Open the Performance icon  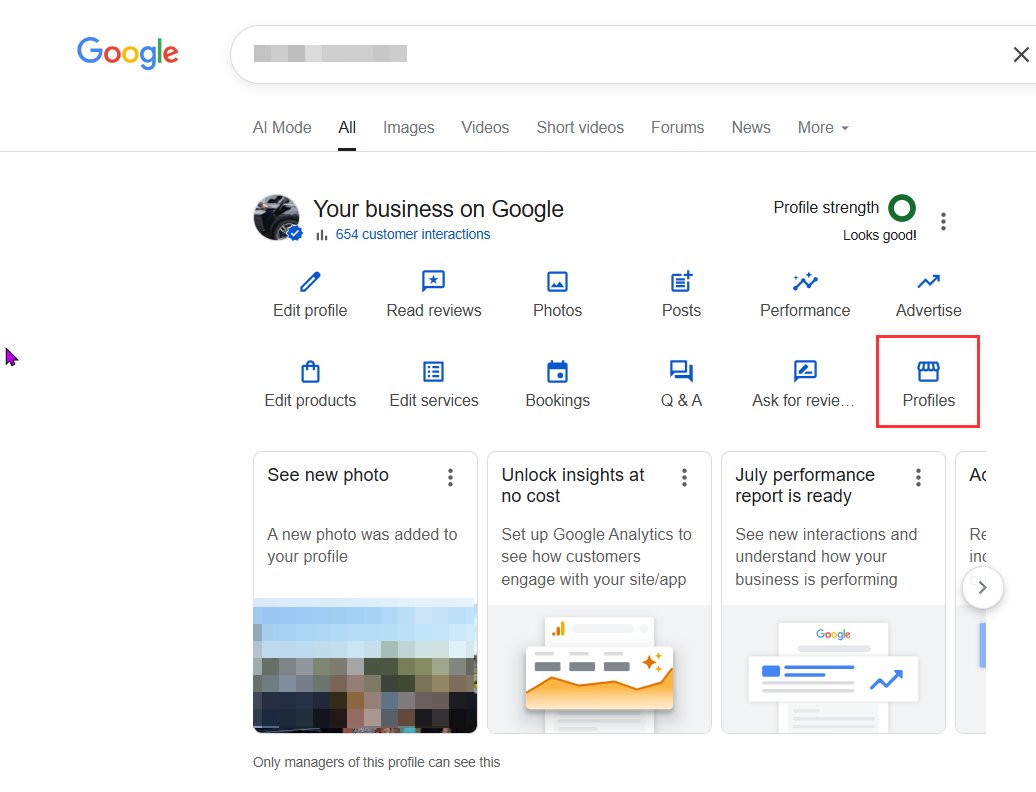click(x=804, y=281)
